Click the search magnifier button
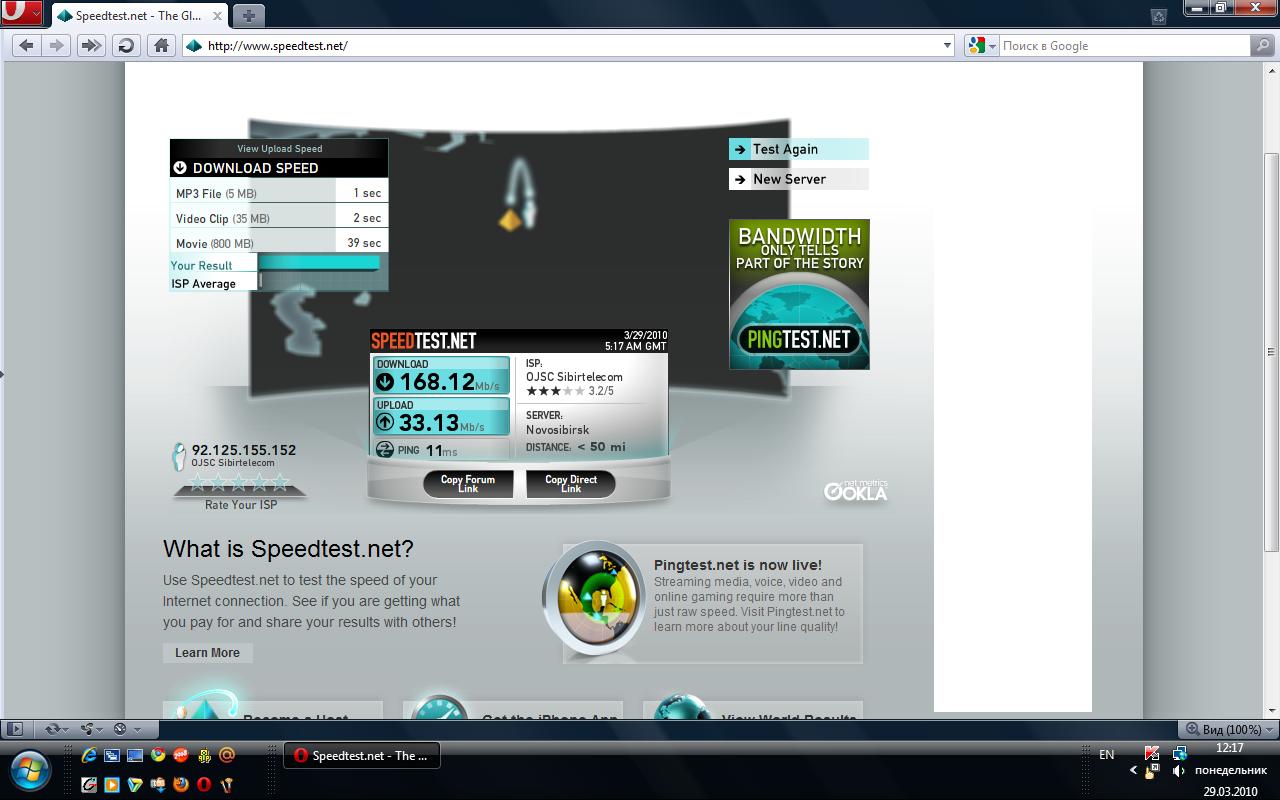This screenshot has height=800, width=1280. [x=1263, y=45]
